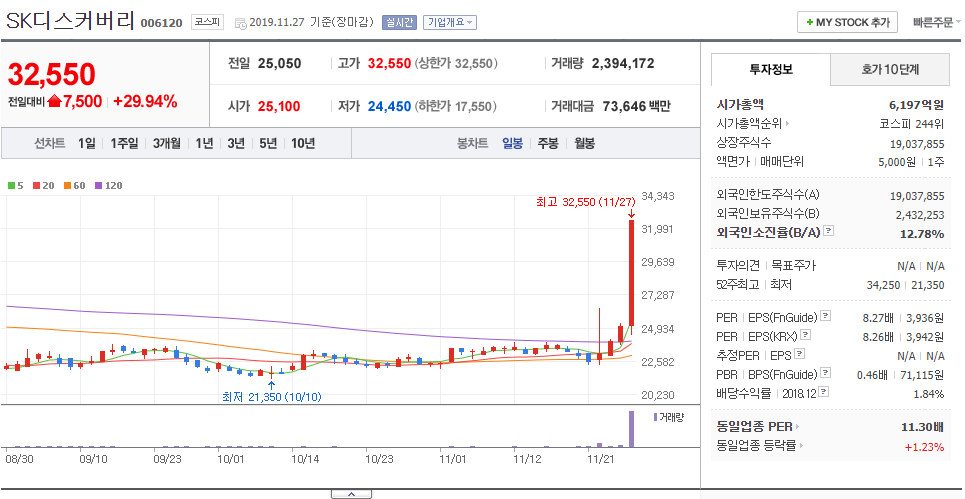Click the calendar icon beside the date
Screen dimensions: 965x499
tap(241, 23)
